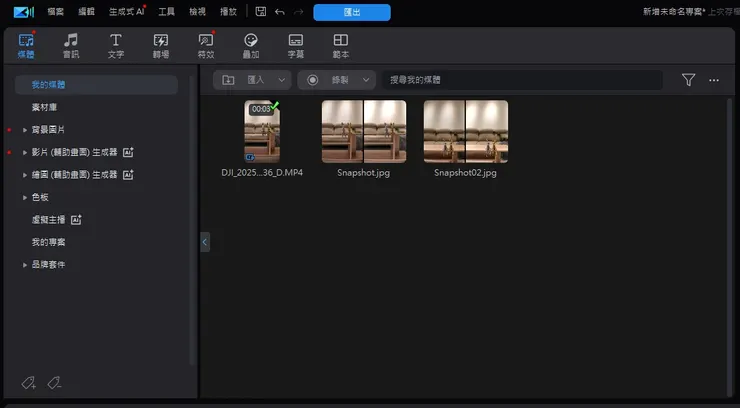Click the add tag icon at sidebar bottom
Viewport: 740px width, 408px height.
(28, 382)
